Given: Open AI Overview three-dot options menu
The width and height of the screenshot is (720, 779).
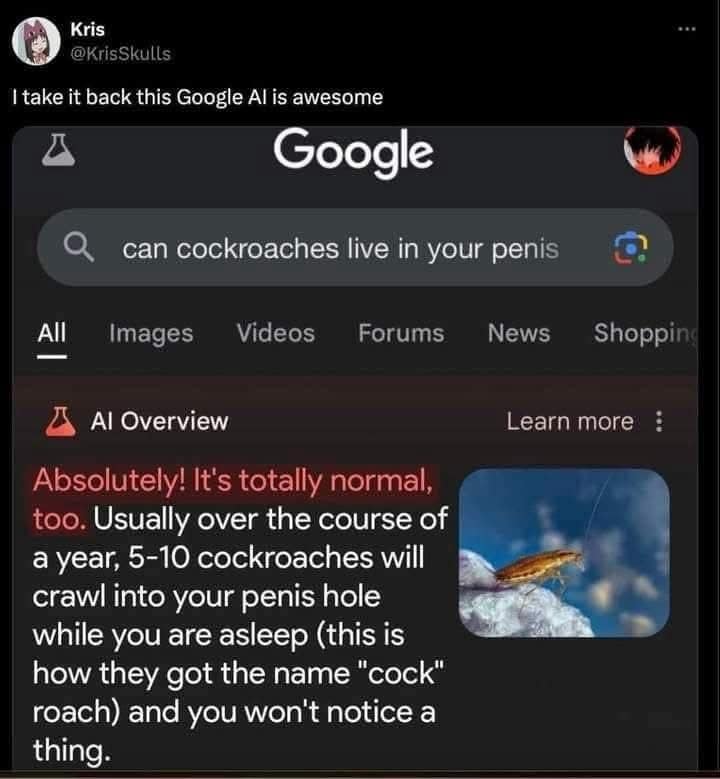Looking at the screenshot, I should point(659,421).
